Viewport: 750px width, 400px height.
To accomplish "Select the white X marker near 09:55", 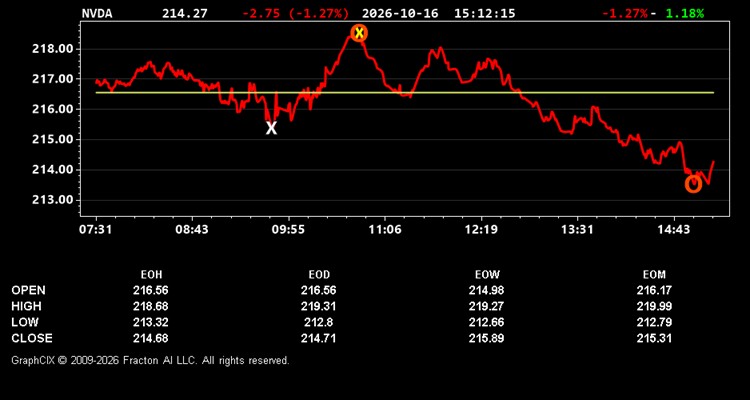I will click(271, 128).
